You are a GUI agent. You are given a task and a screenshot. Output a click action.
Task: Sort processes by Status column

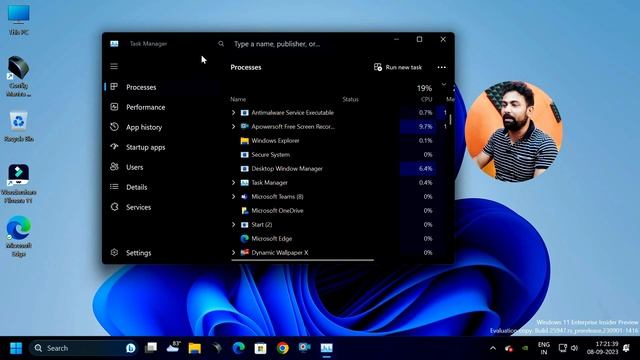(350, 99)
